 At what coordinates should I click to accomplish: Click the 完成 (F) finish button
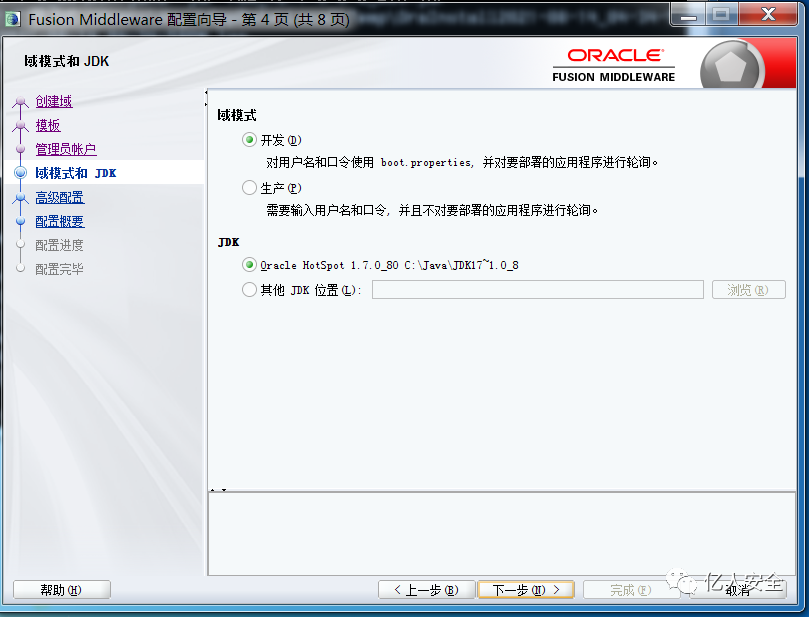[x=630, y=590]
